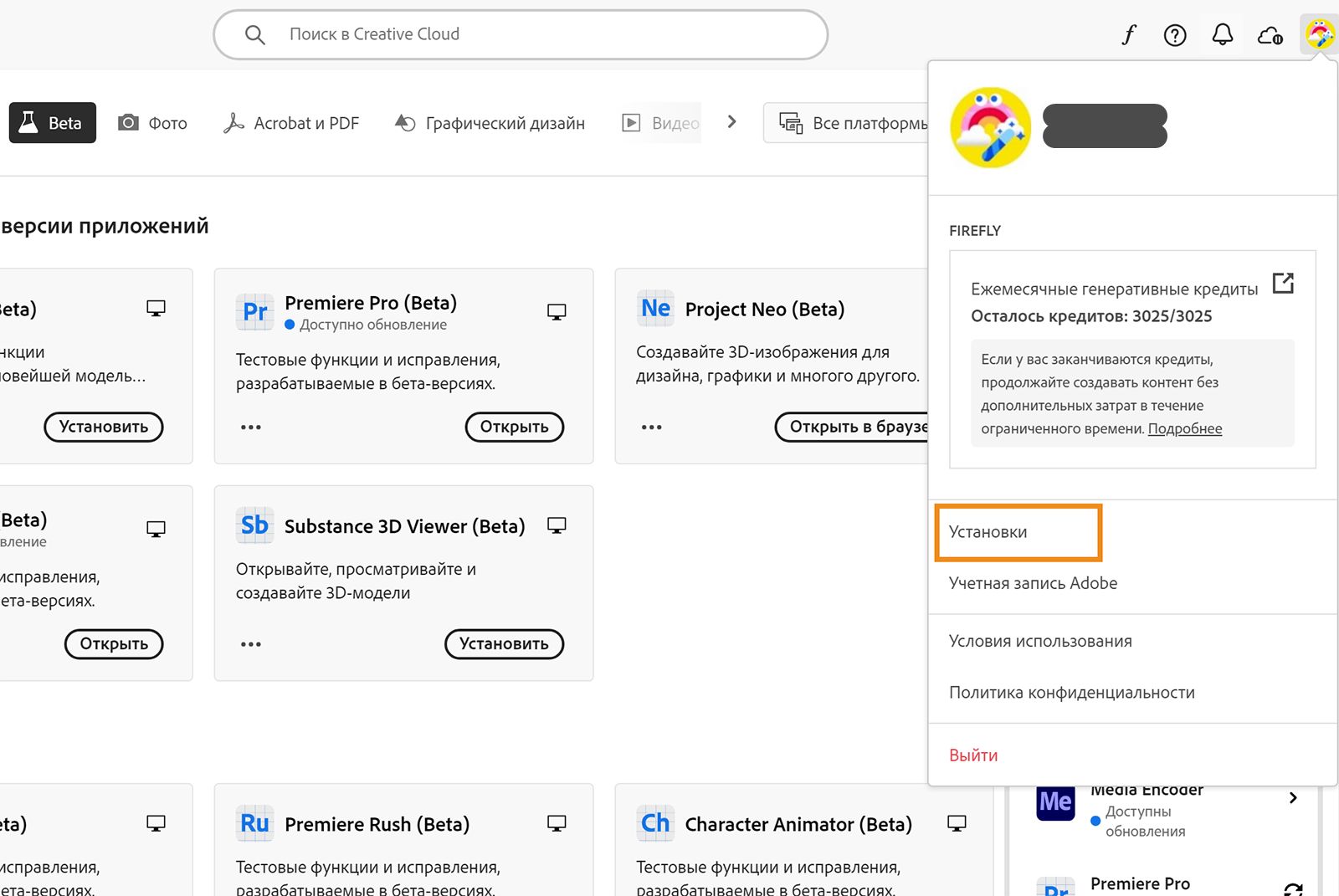Image resolution: width=1339 pixels, height=896 pixels.
Task: Click desktop icon on Substance 3D Viewer card
Action: pyautogui.click(x=557, y=525)
